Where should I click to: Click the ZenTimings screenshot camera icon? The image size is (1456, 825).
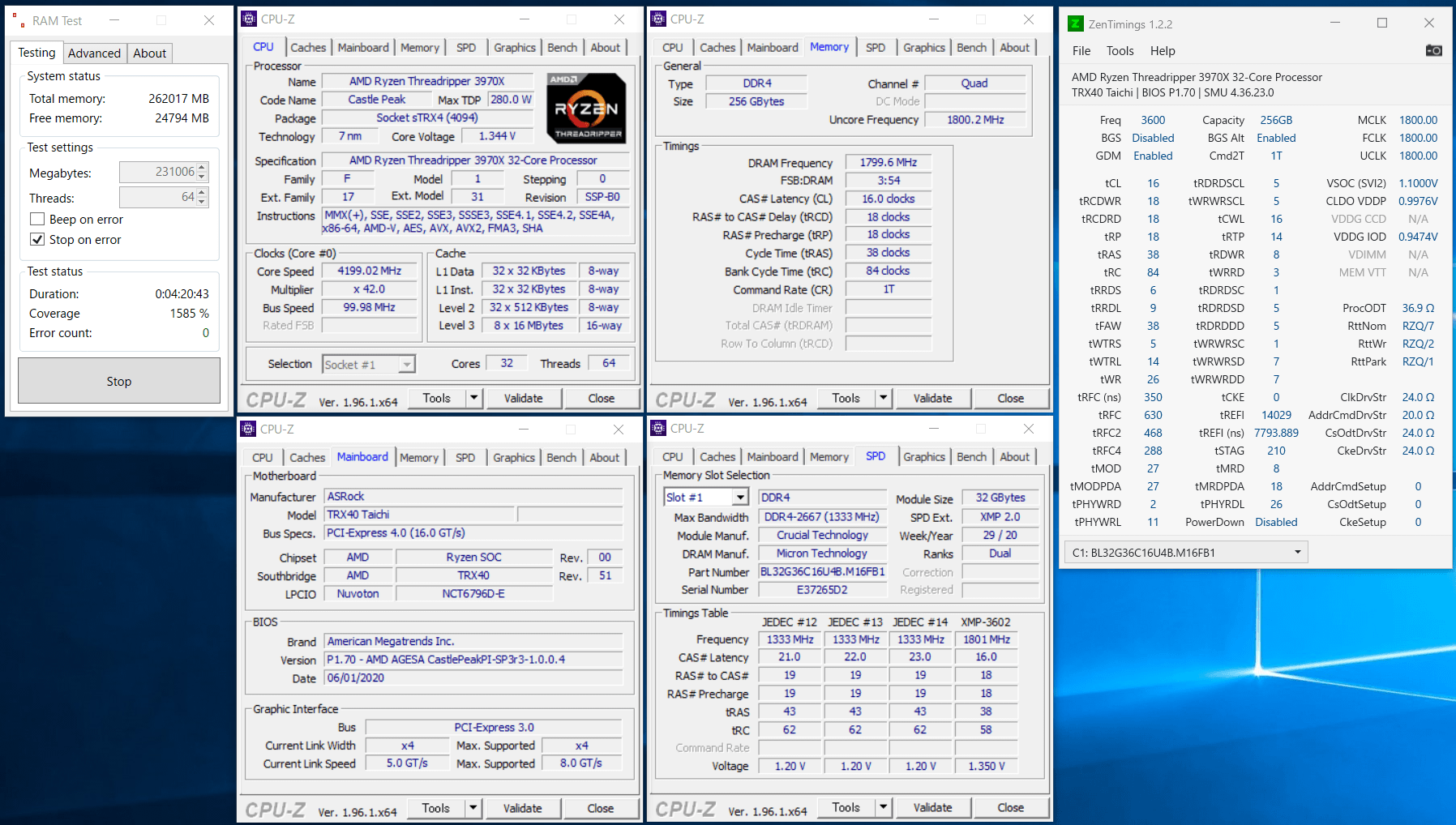coord(1433,50)
